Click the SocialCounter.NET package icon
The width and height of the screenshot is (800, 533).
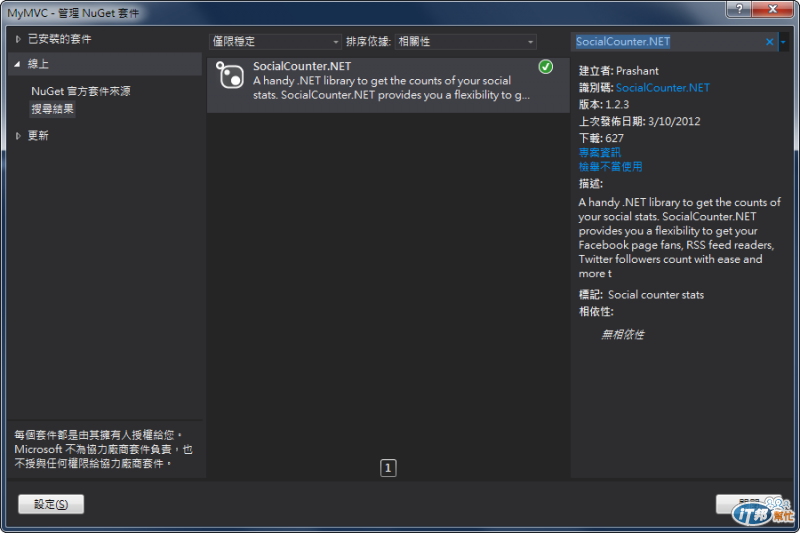tap(230, 75)
